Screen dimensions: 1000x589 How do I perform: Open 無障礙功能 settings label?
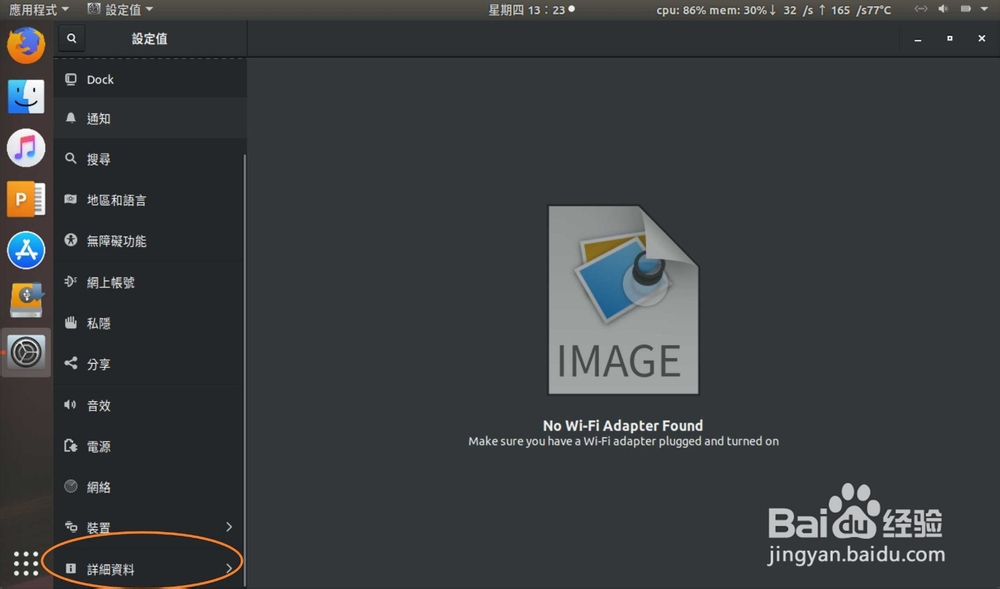(x=116, y=241)
